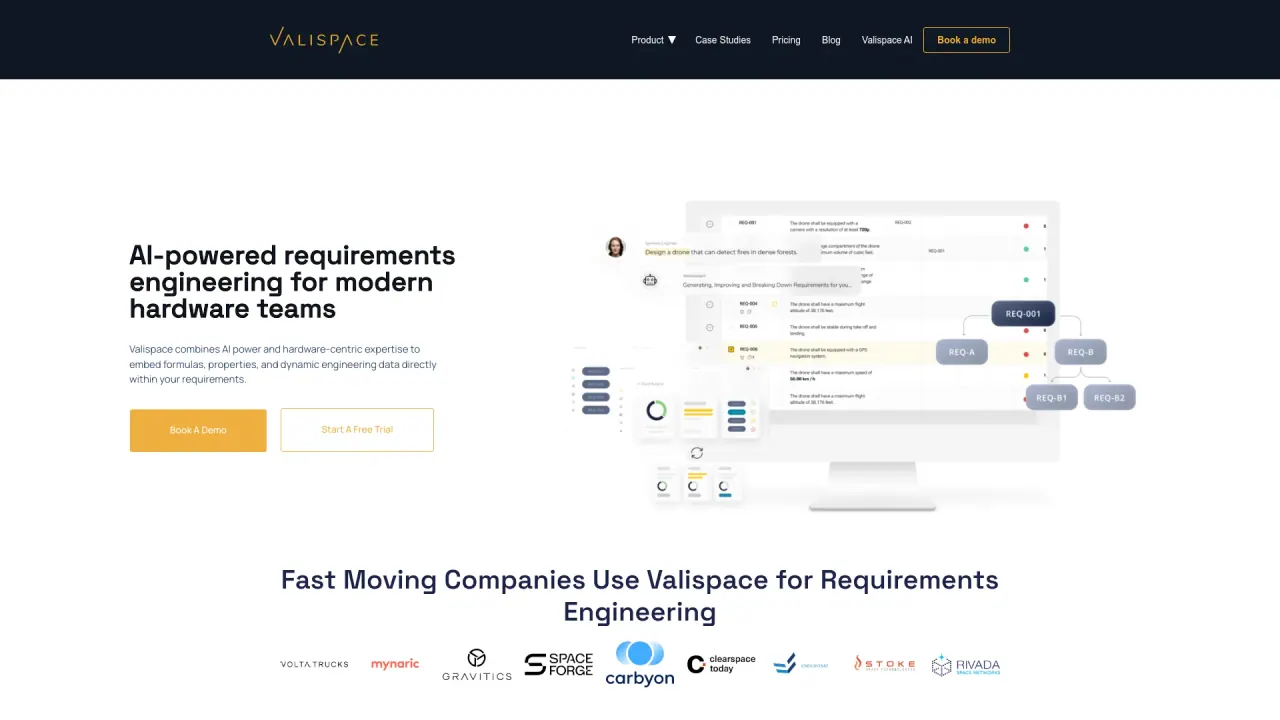Click the Rivada Space Networks logo
Image resolution: width=1280 pixels, height=720 pixels.
click(966, 665)
